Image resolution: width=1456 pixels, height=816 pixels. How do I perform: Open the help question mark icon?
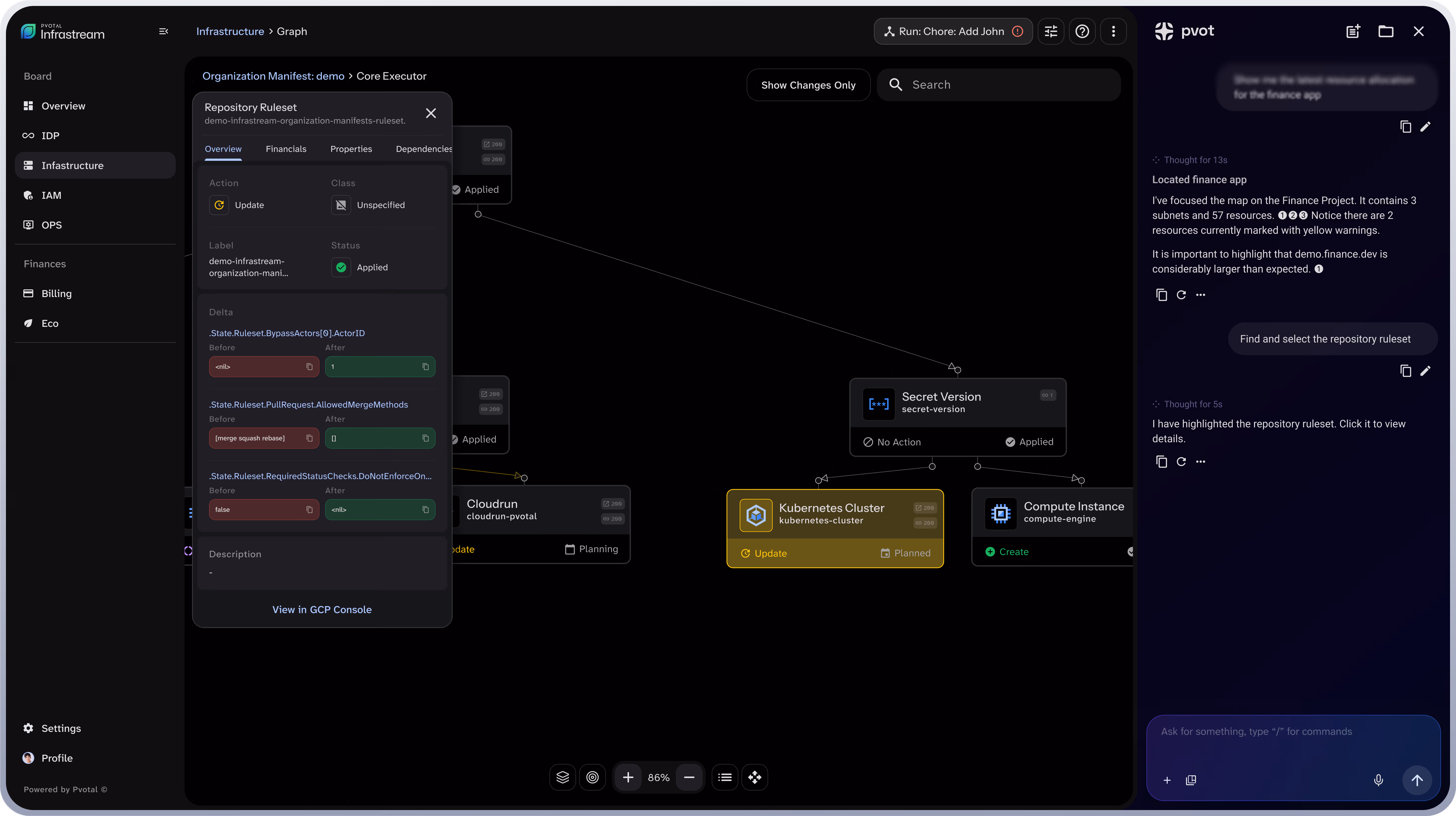point(1082,32)
